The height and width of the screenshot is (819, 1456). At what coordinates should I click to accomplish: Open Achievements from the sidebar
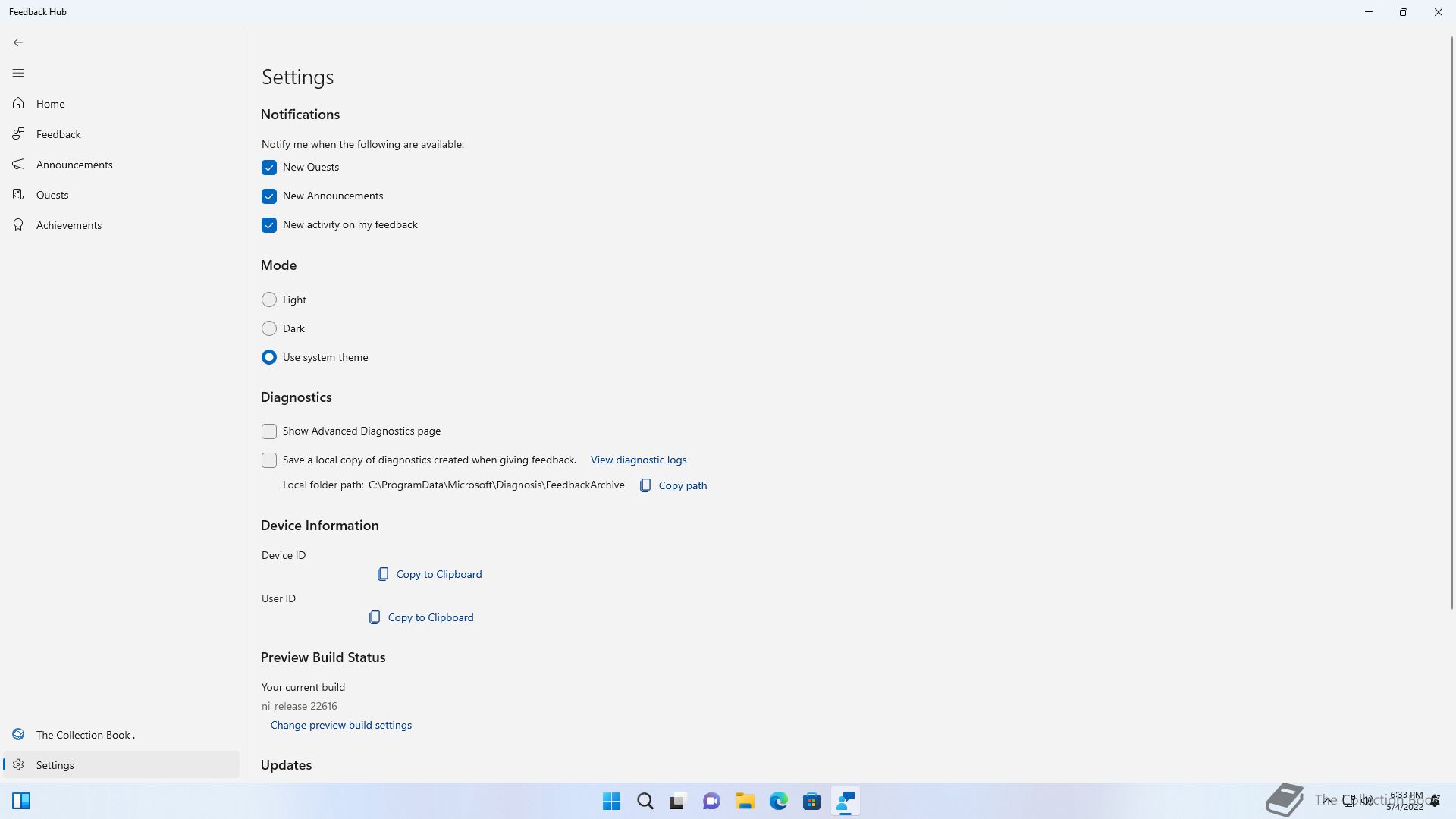tap(68, 225)
